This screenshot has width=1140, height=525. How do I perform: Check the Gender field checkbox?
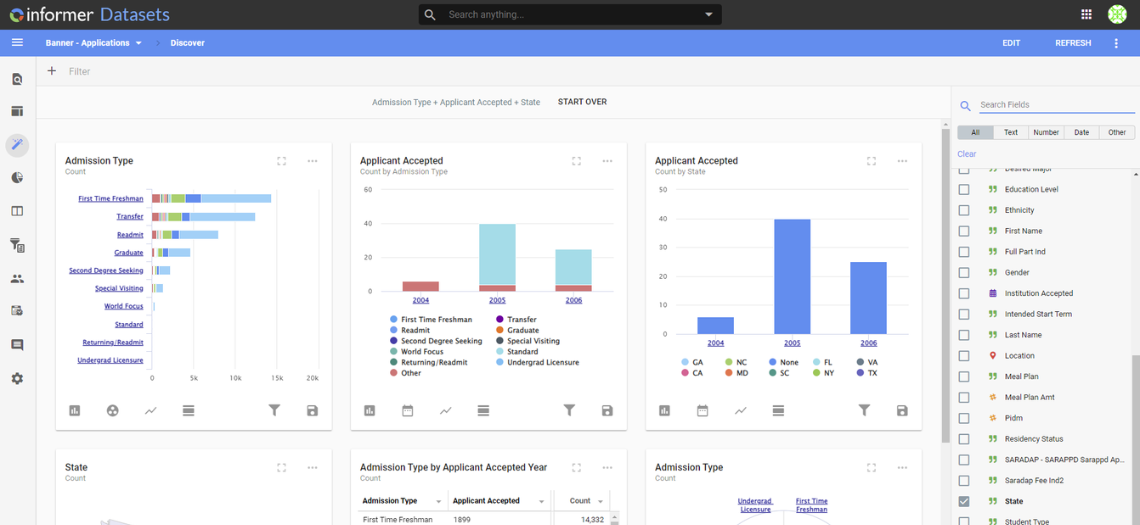click(x=964, y=272)
